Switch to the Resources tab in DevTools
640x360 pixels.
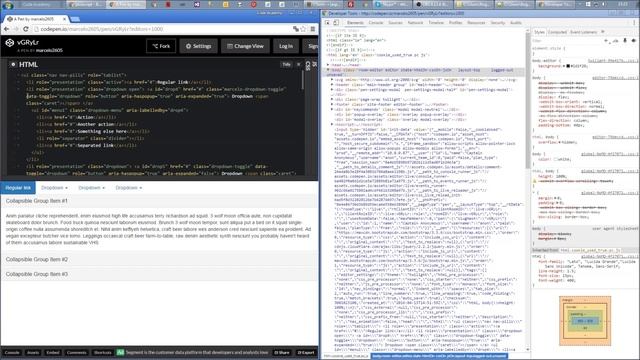[476, 23]
